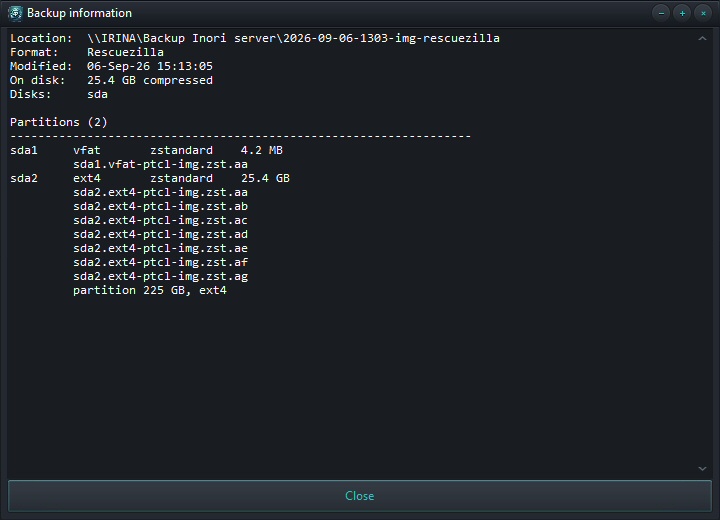Screen dimensions: 720x520
Task: Click the sda2.ext4-ptcl-img.zst.ab file line
Action: [160, 206]
